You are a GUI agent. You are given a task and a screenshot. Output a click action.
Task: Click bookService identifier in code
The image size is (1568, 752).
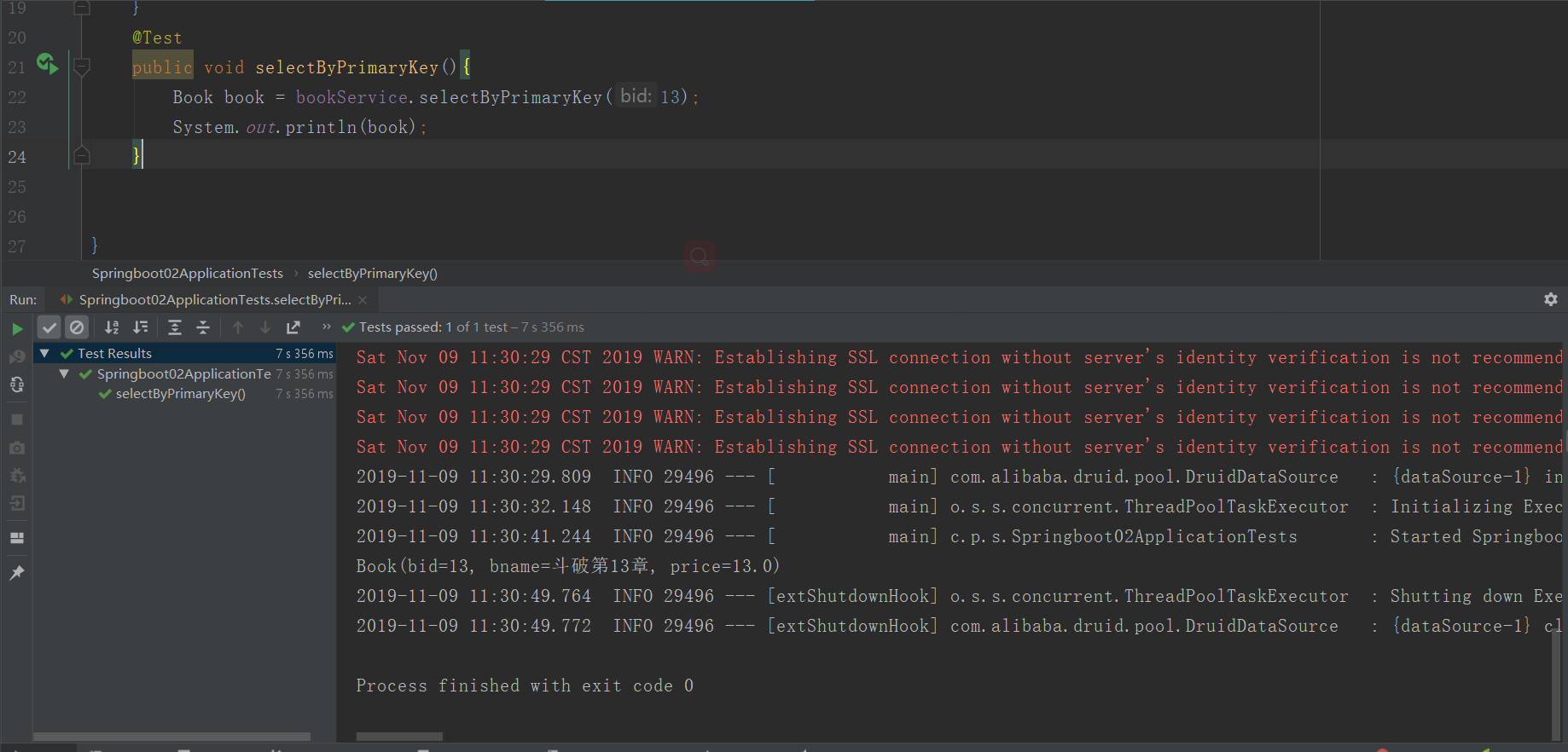(352, 97)
